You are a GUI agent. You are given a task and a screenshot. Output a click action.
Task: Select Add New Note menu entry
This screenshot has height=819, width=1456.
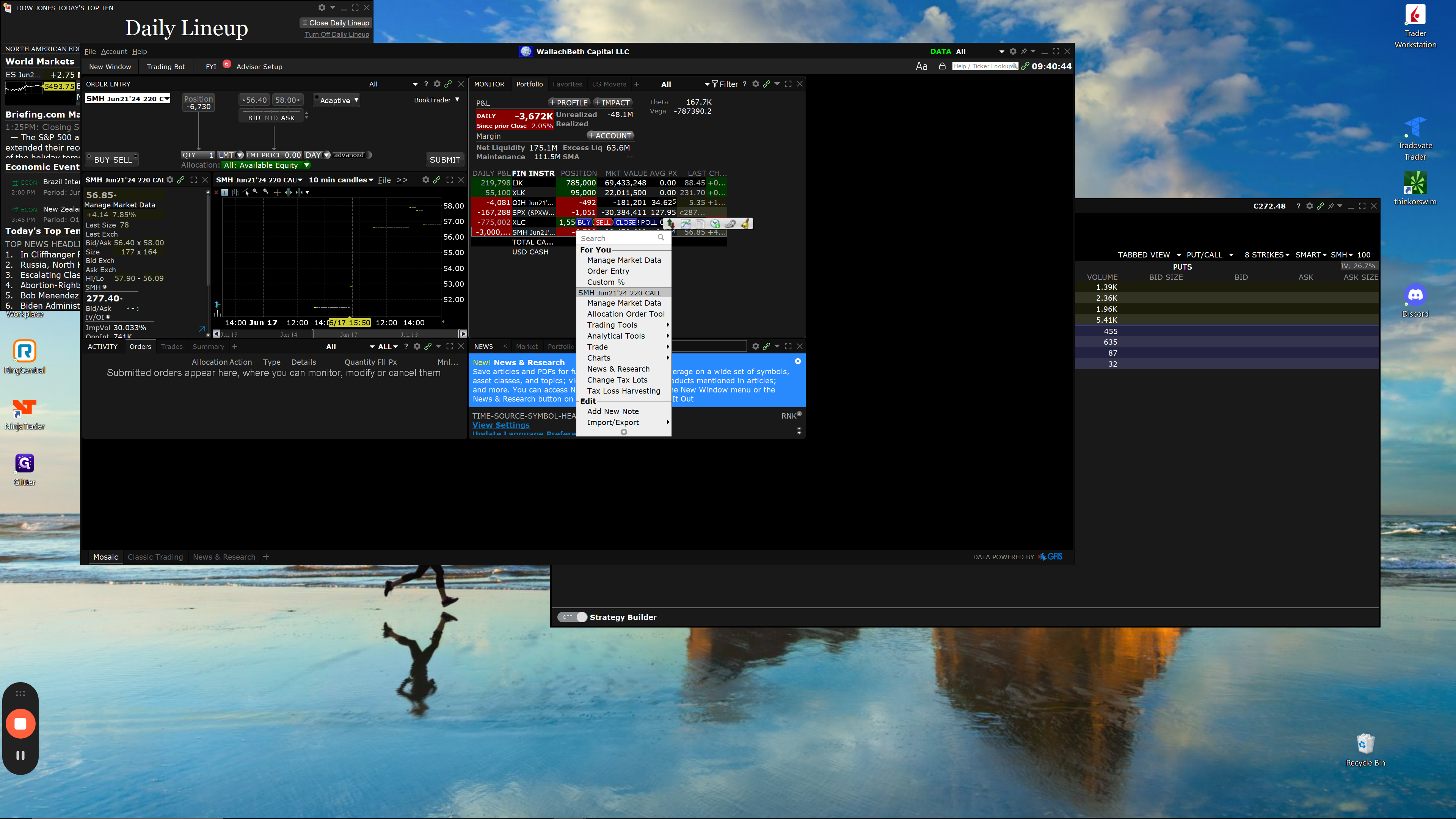(623, 411)
